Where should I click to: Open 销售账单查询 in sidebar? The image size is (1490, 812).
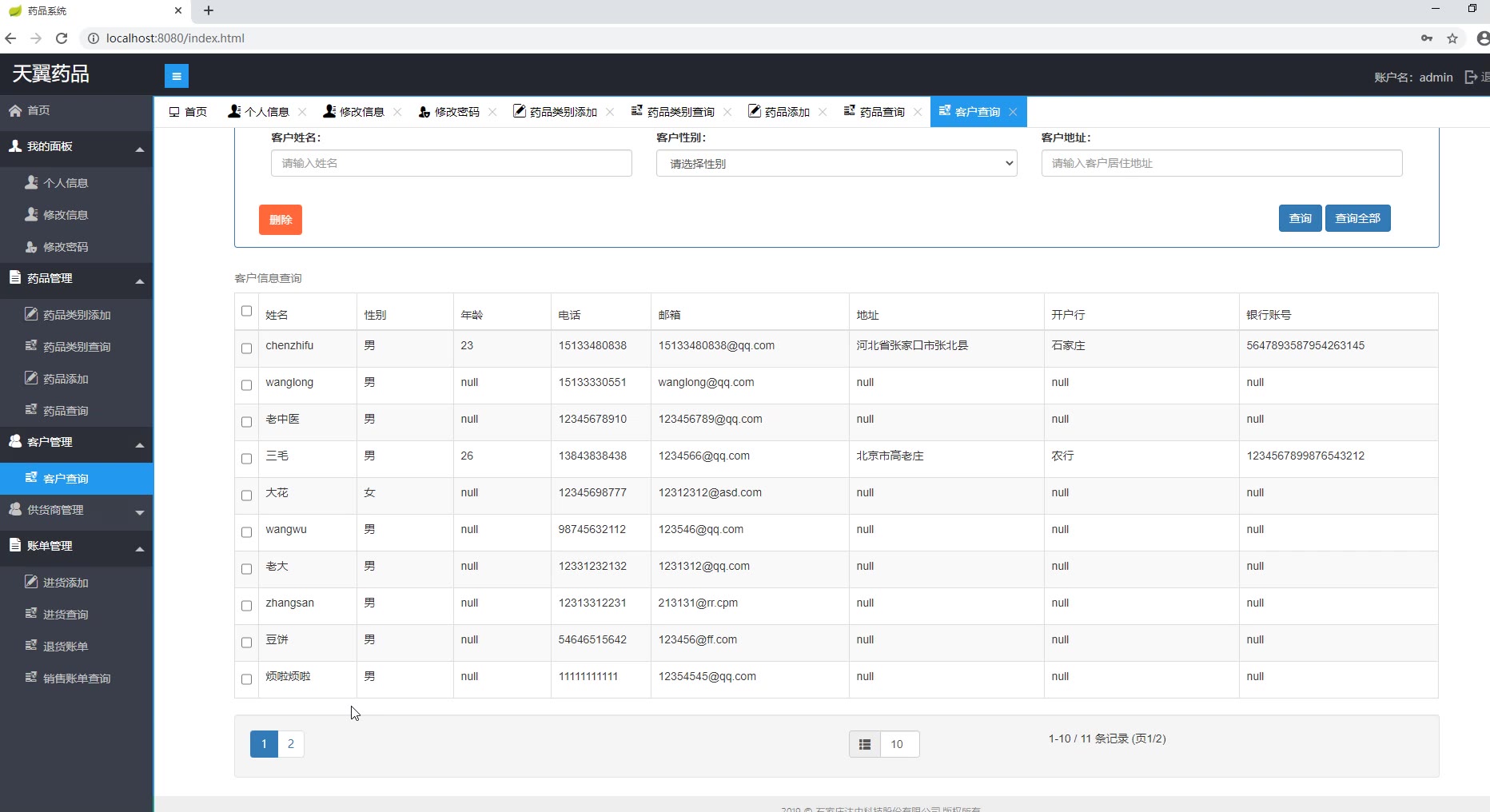[x=77, y=679]
